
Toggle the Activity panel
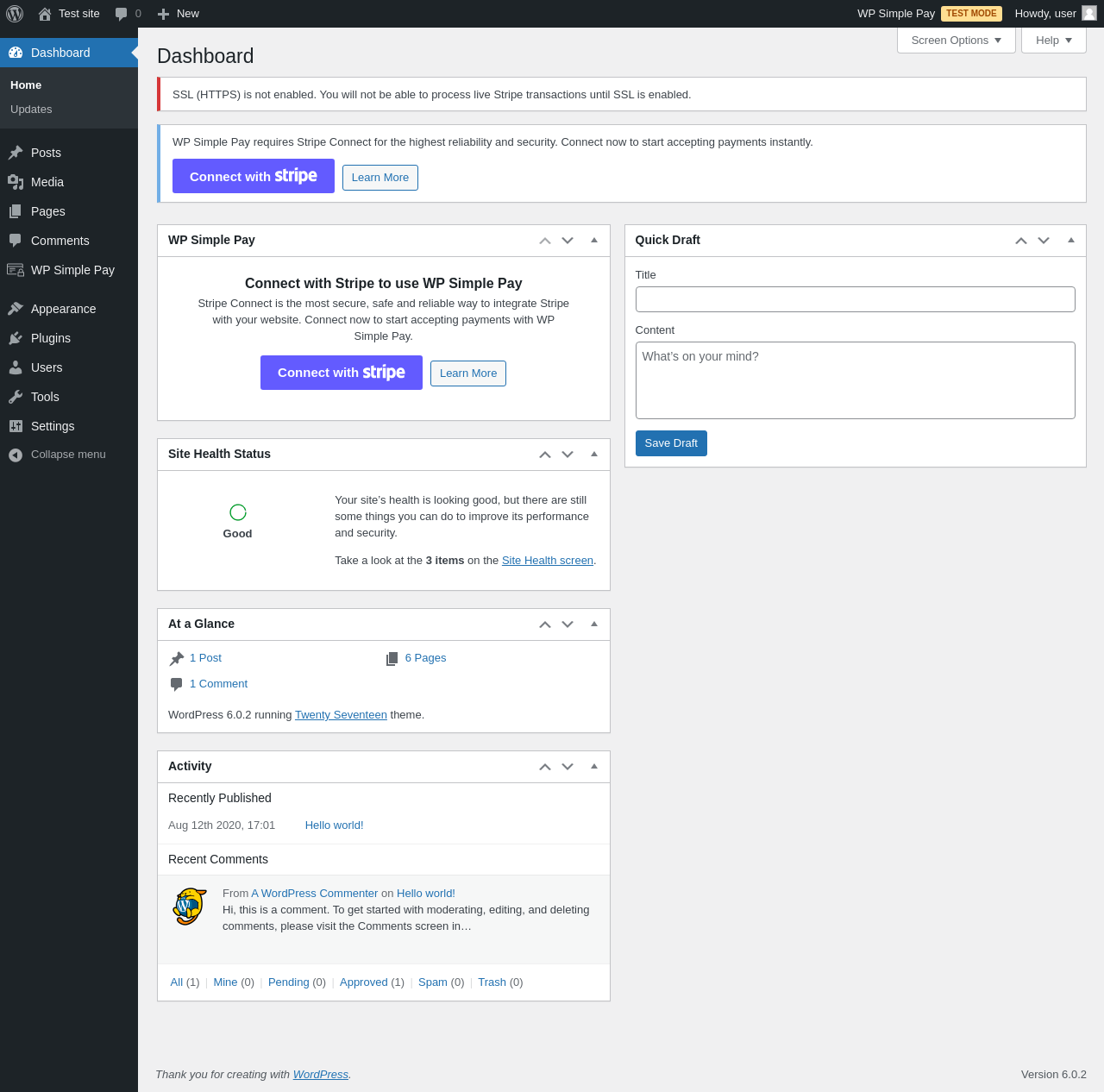pyautogui.click(x=594, y=767)
